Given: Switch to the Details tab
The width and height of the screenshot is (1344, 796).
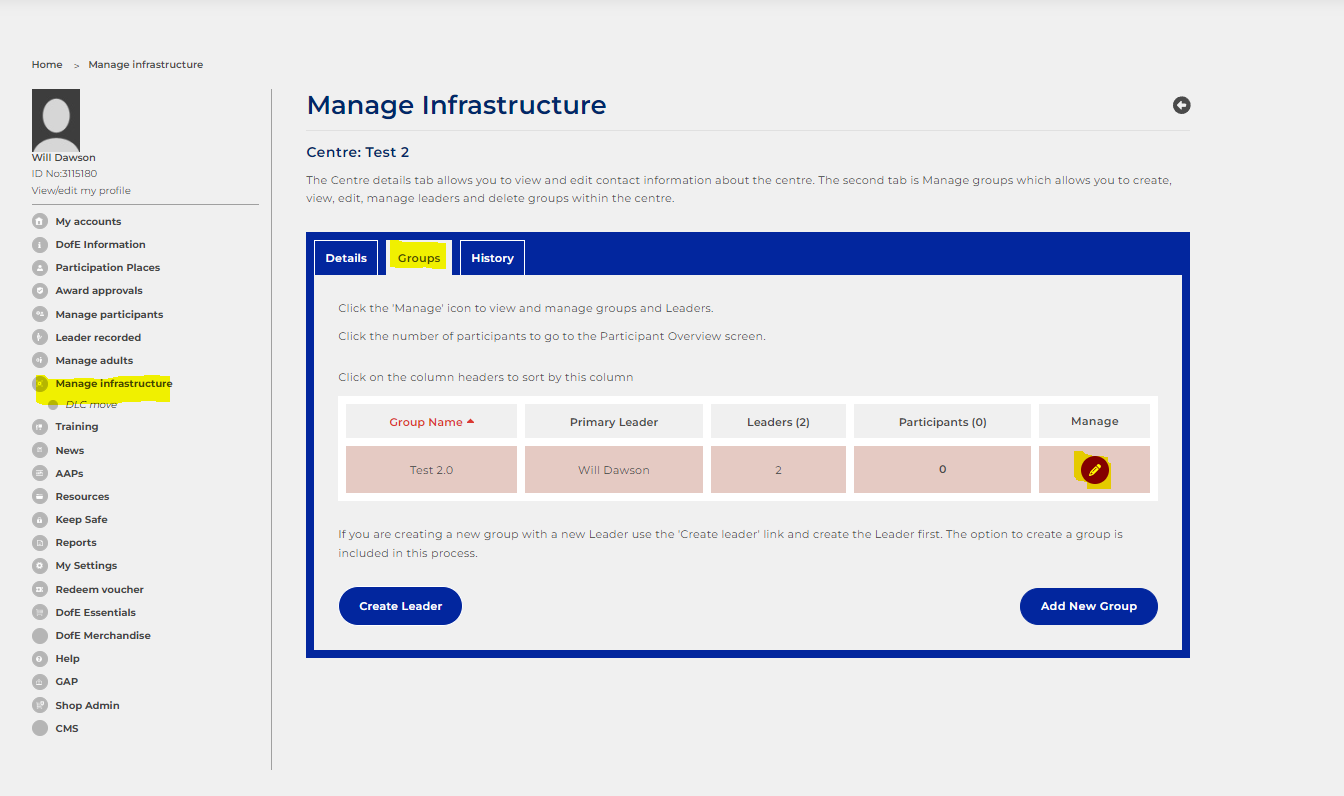Looking at the screenshot, I should [x=346, y=258].
